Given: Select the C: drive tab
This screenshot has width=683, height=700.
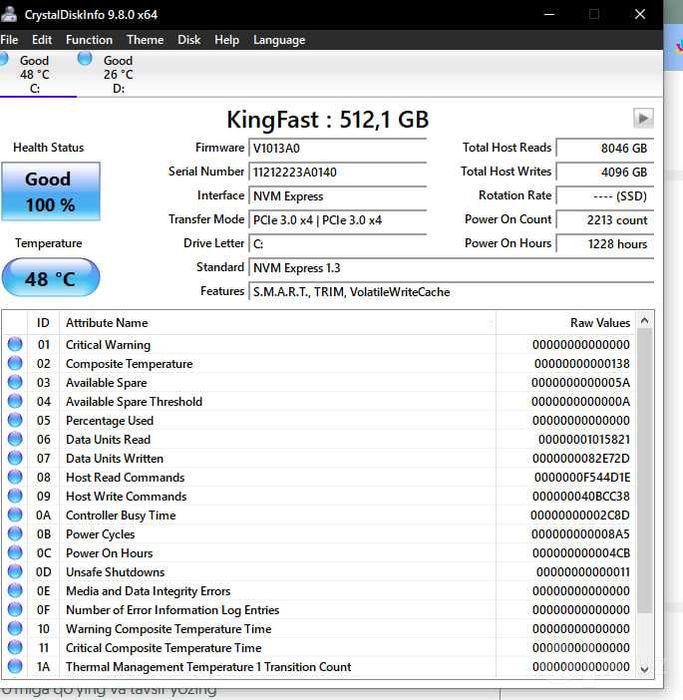Looking at the screenshot, I should (x=35, y=74).
